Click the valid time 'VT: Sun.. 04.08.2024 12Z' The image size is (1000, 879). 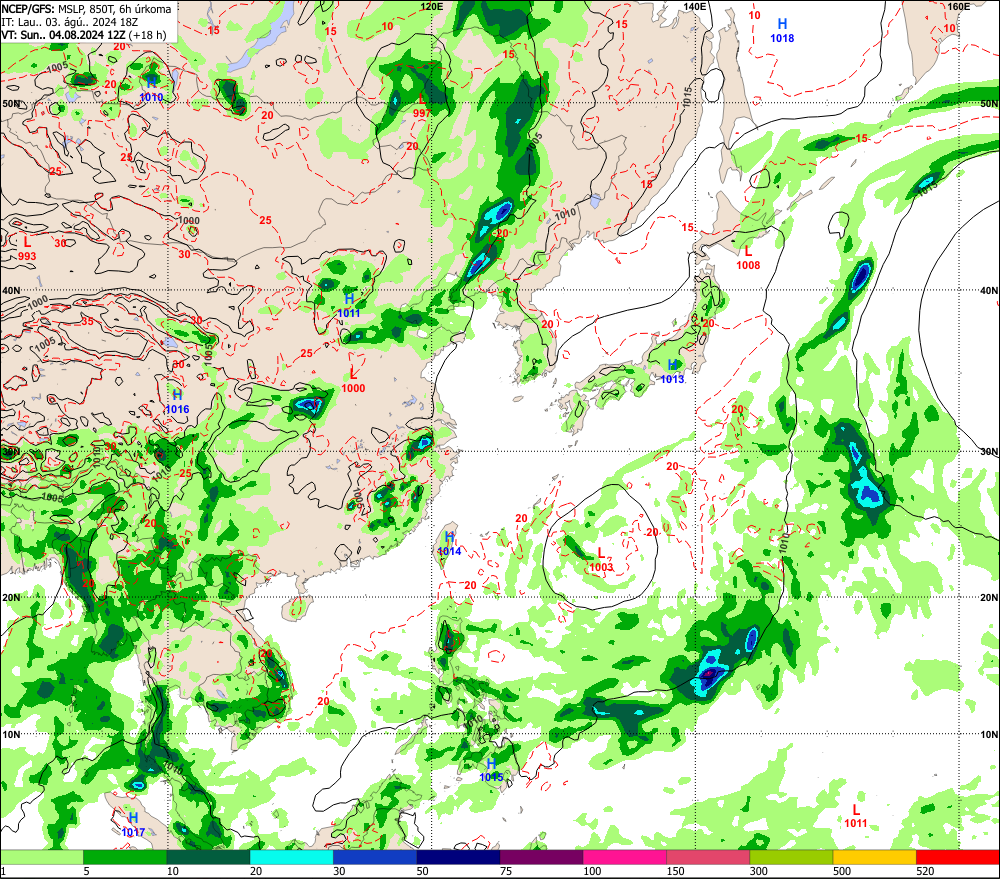tap(63, 34)
